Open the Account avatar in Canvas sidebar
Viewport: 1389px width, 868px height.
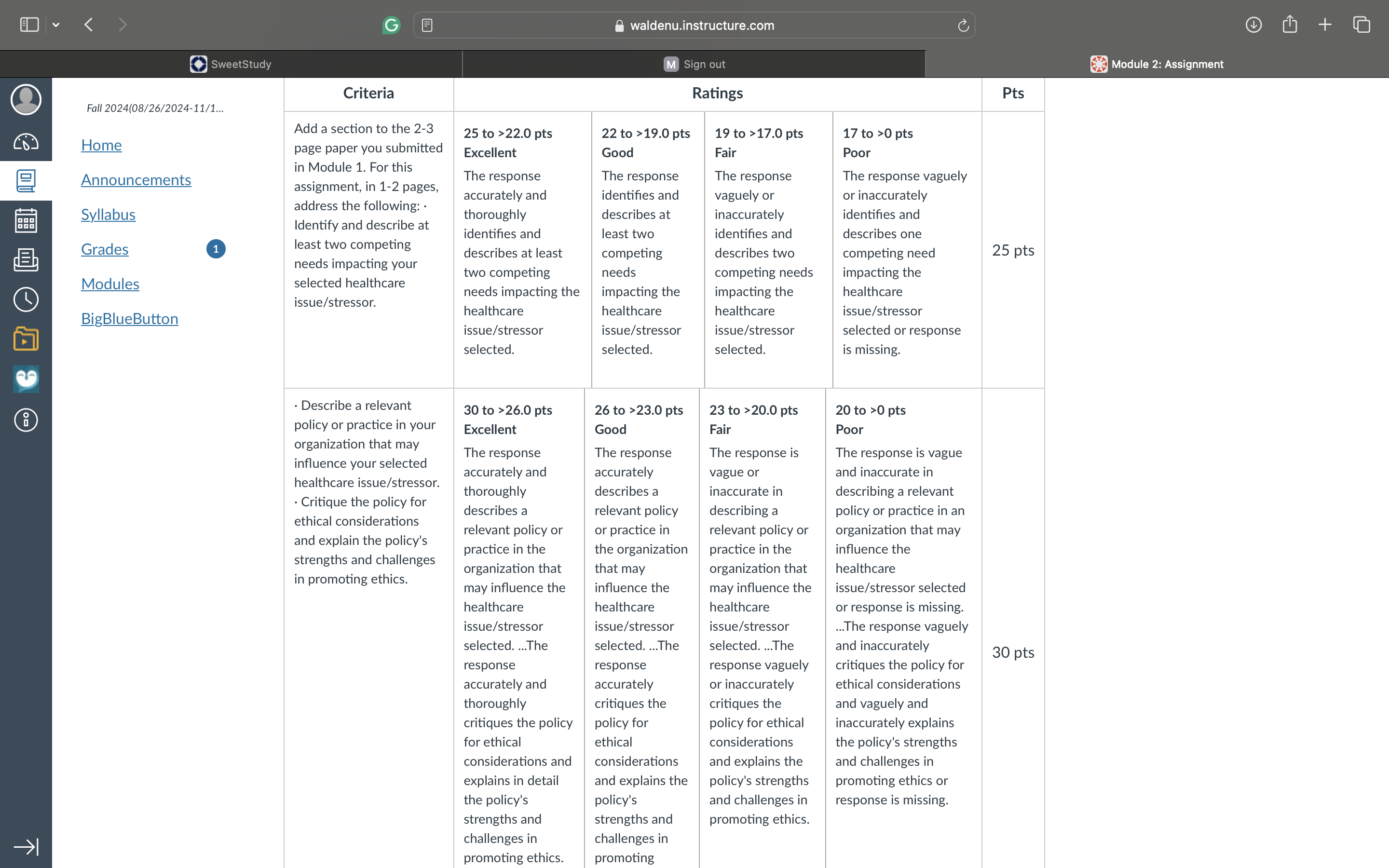tap(26, 100)
